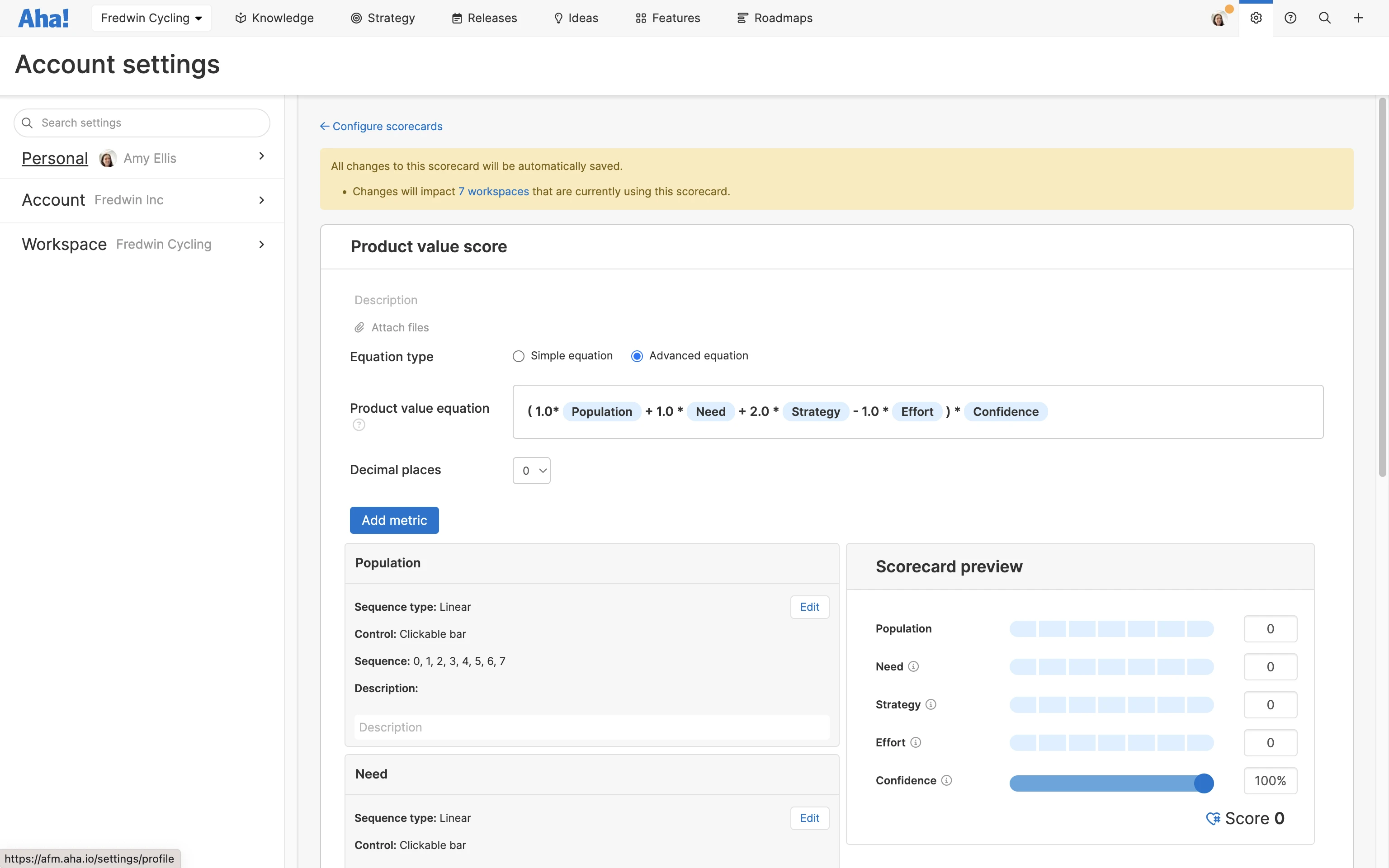Open the Releases menu item
The image size is (1389, 868).
click(x=484, y=18)
